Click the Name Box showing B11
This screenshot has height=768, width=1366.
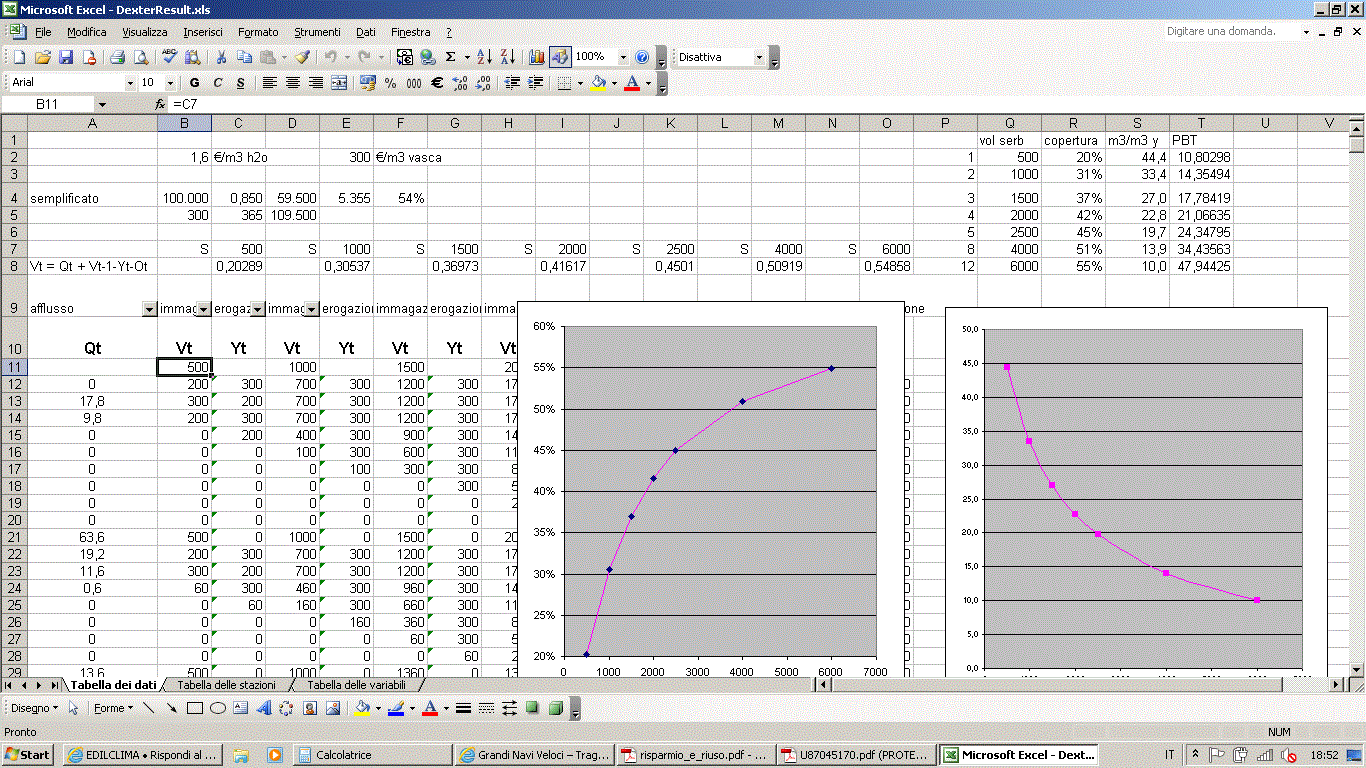tap(48, 104)
